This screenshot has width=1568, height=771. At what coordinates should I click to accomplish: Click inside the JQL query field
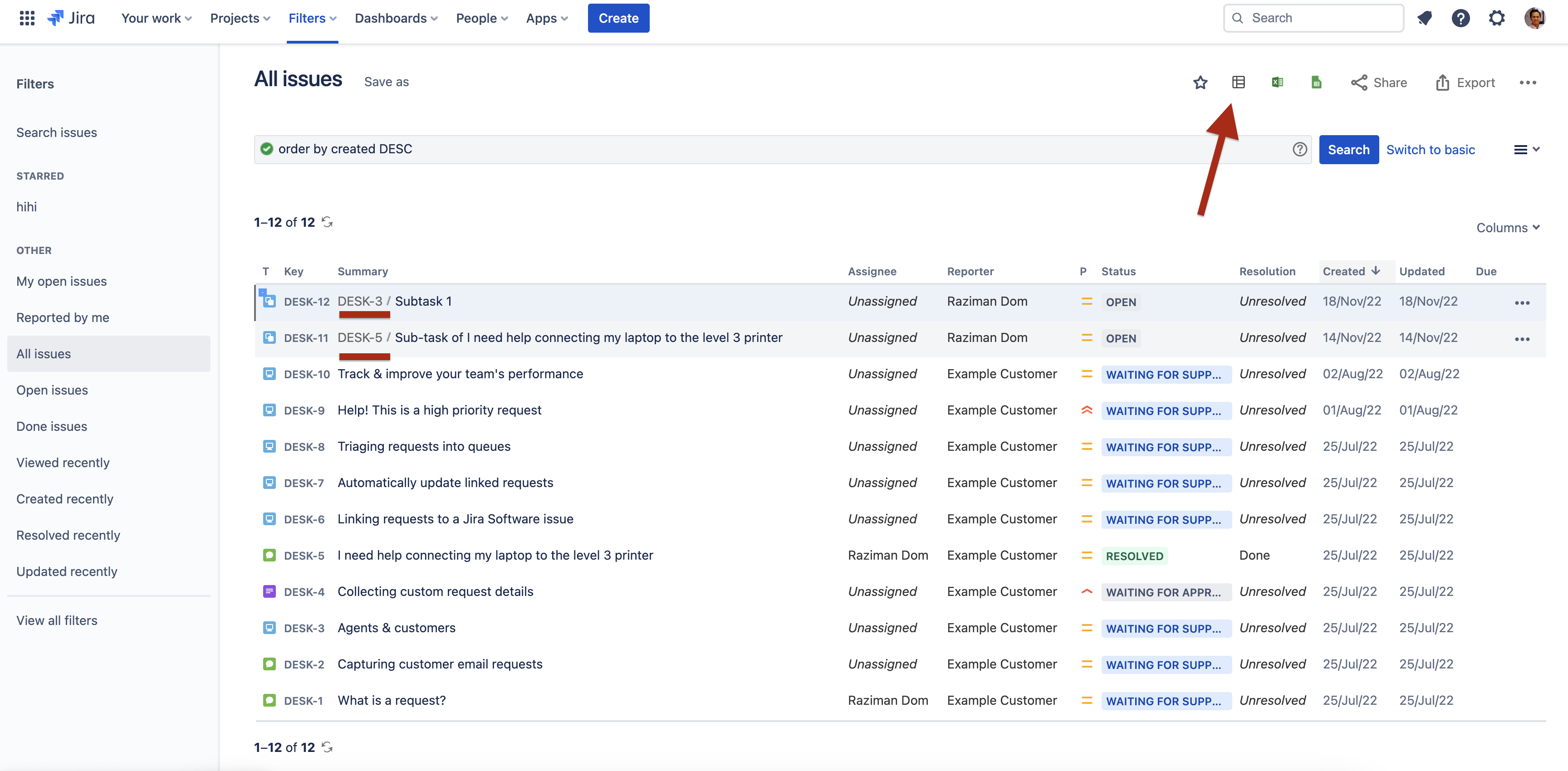(730, 149)
